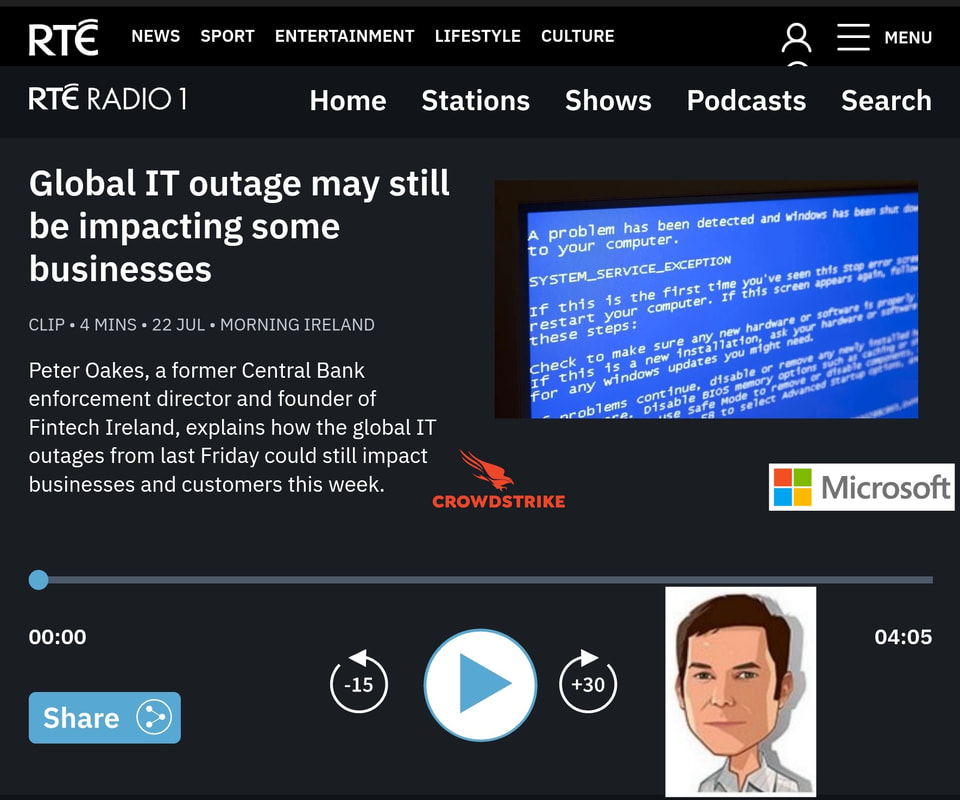Open the LIFESTYLE section
The width and height of the screenshot is (960, 800).
tap(478, 36)
